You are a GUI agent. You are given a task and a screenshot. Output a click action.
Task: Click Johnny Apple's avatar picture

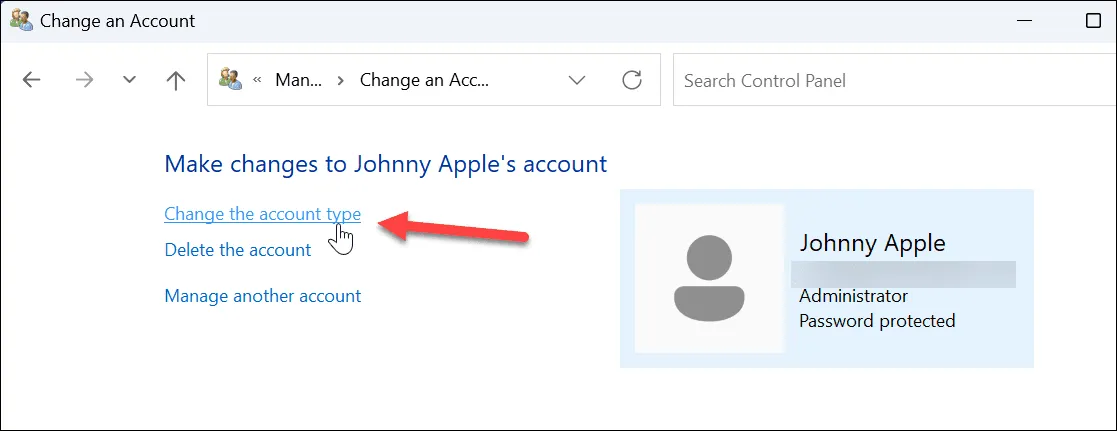(x=709, y=279)
